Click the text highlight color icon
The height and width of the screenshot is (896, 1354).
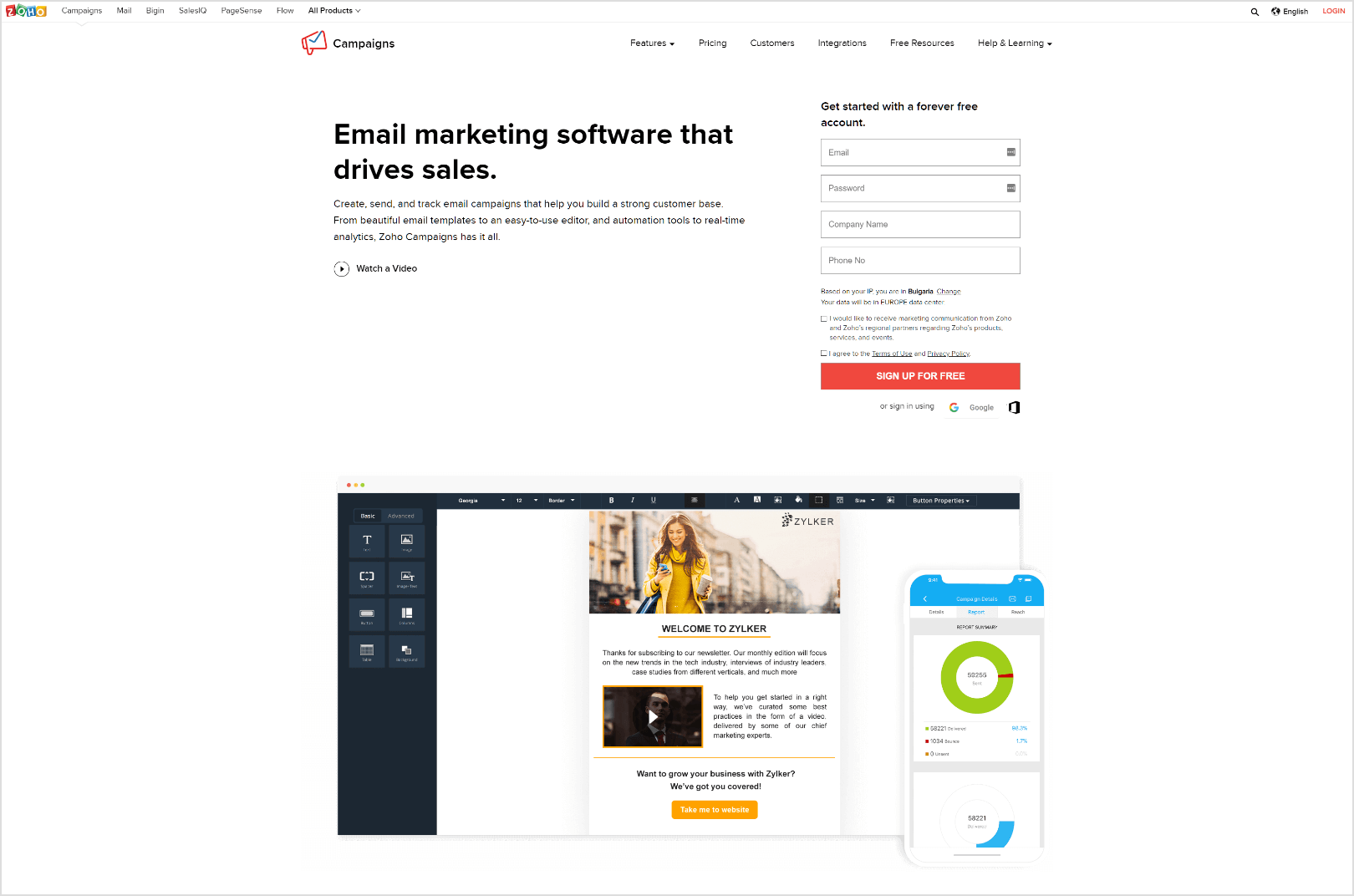(757, 500)
